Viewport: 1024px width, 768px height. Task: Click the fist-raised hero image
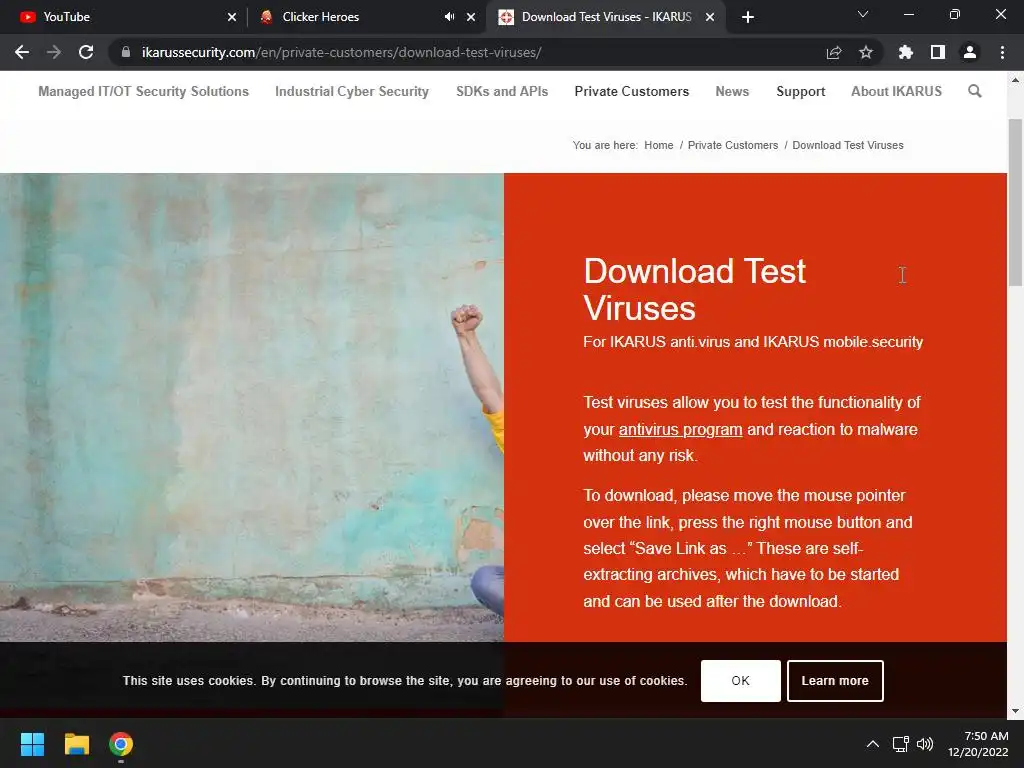pyautogui.click(x=251, y=407)
